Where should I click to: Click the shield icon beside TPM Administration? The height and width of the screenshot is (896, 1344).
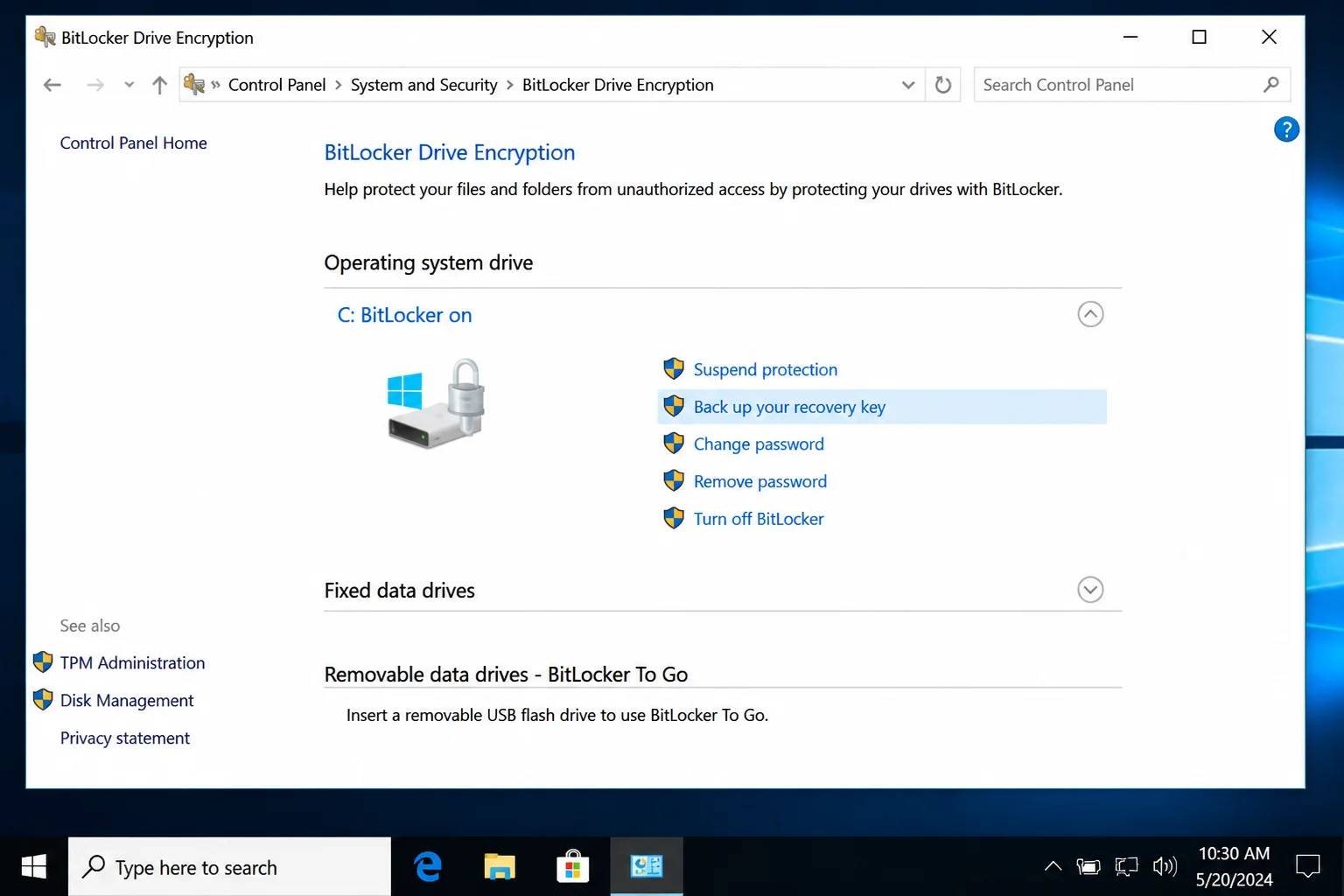(x=43, y=662)
